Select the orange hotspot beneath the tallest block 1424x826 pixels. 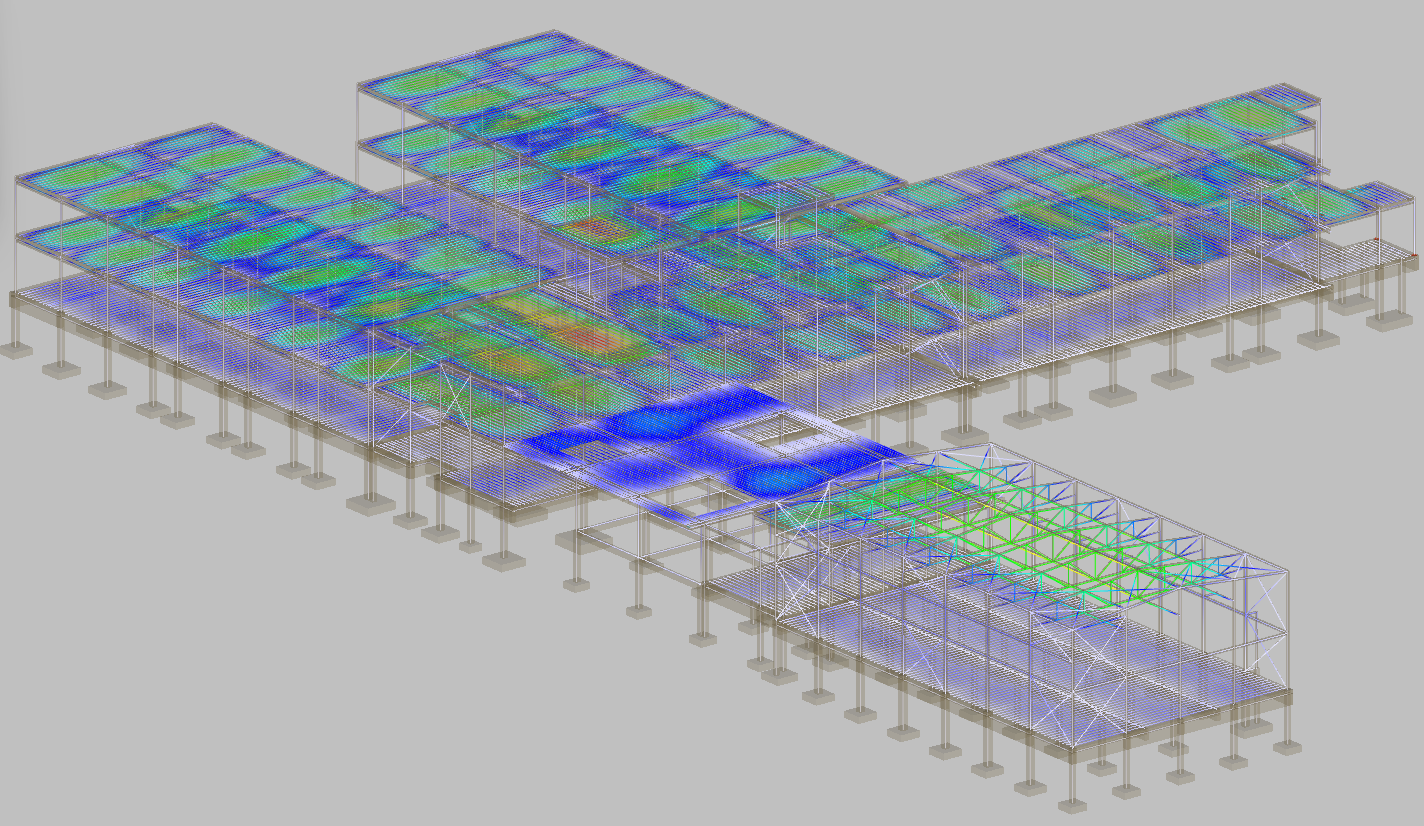point(590,229)
